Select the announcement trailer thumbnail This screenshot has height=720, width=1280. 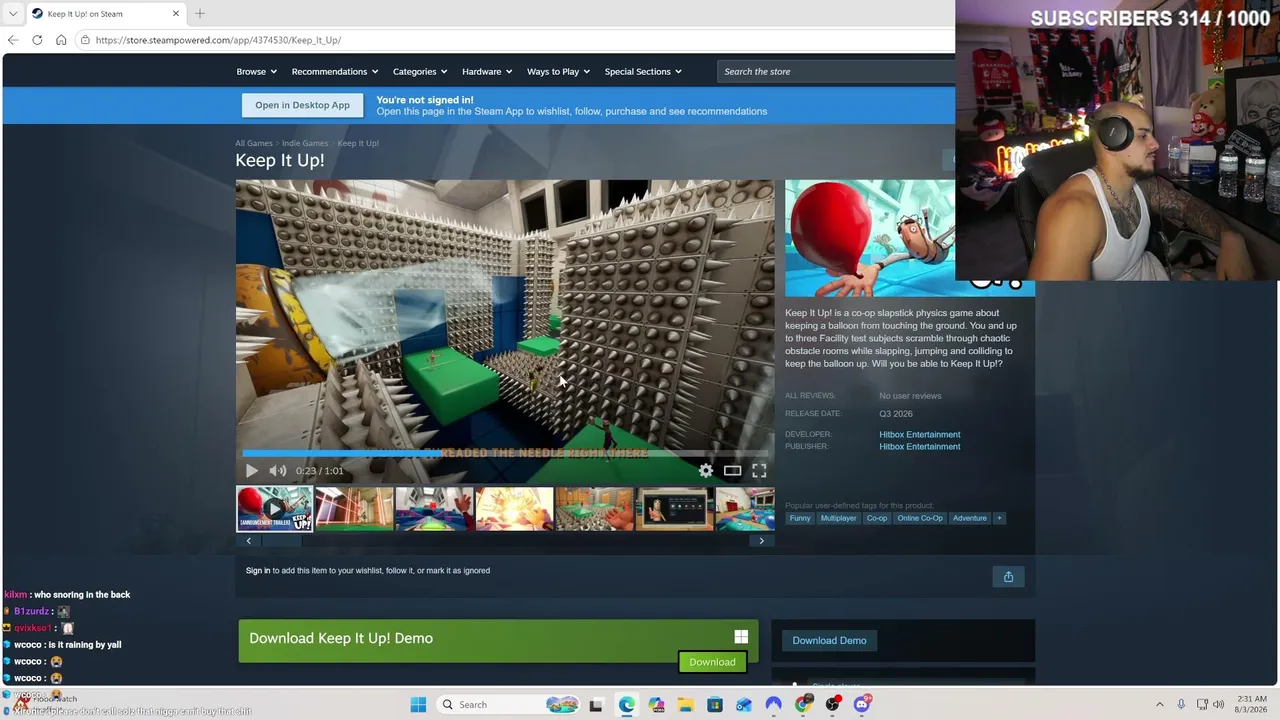pyautogui.click(x=274, y=509)
